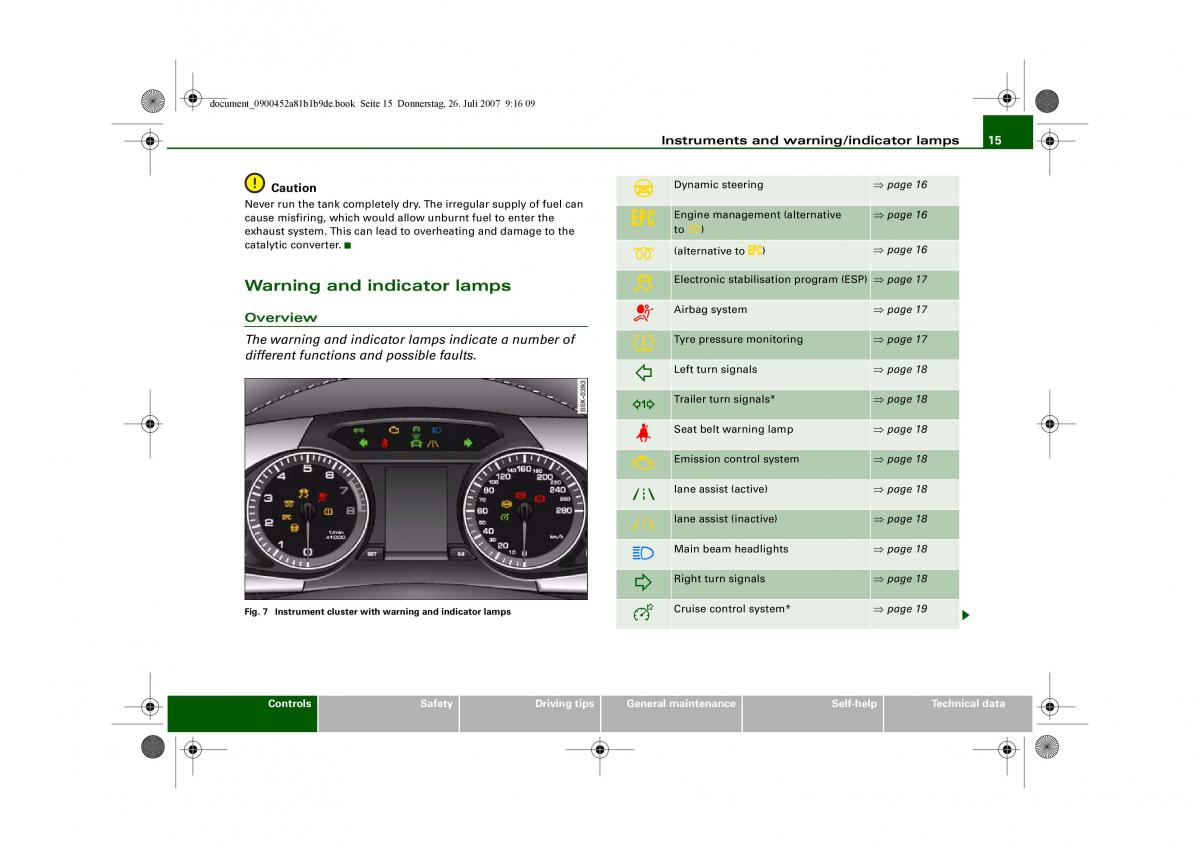The width and height of the screenshot is (1200, 848).
Task: Click the yellow Caution exclamation icon
Action: click(254, 183)
